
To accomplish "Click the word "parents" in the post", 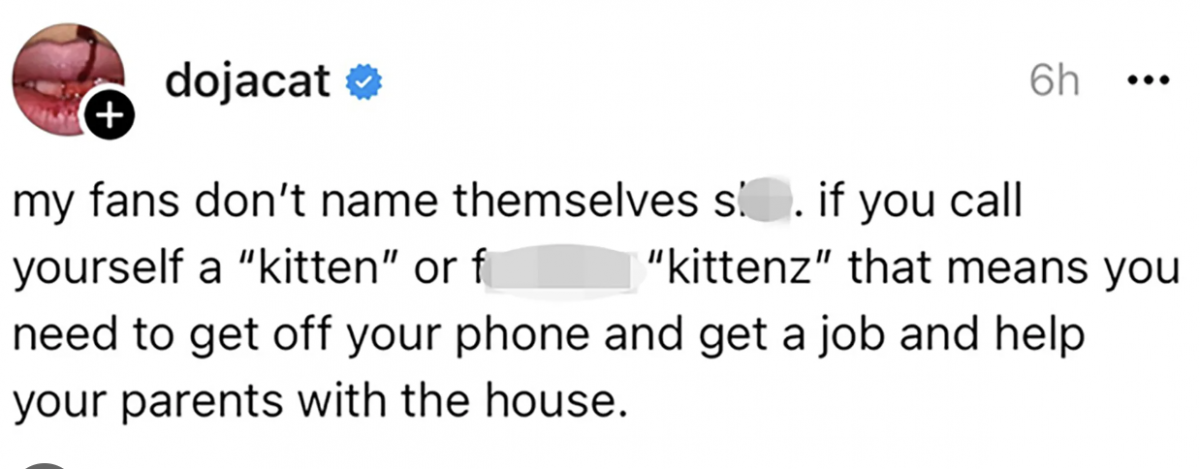I will click(202, 401).
